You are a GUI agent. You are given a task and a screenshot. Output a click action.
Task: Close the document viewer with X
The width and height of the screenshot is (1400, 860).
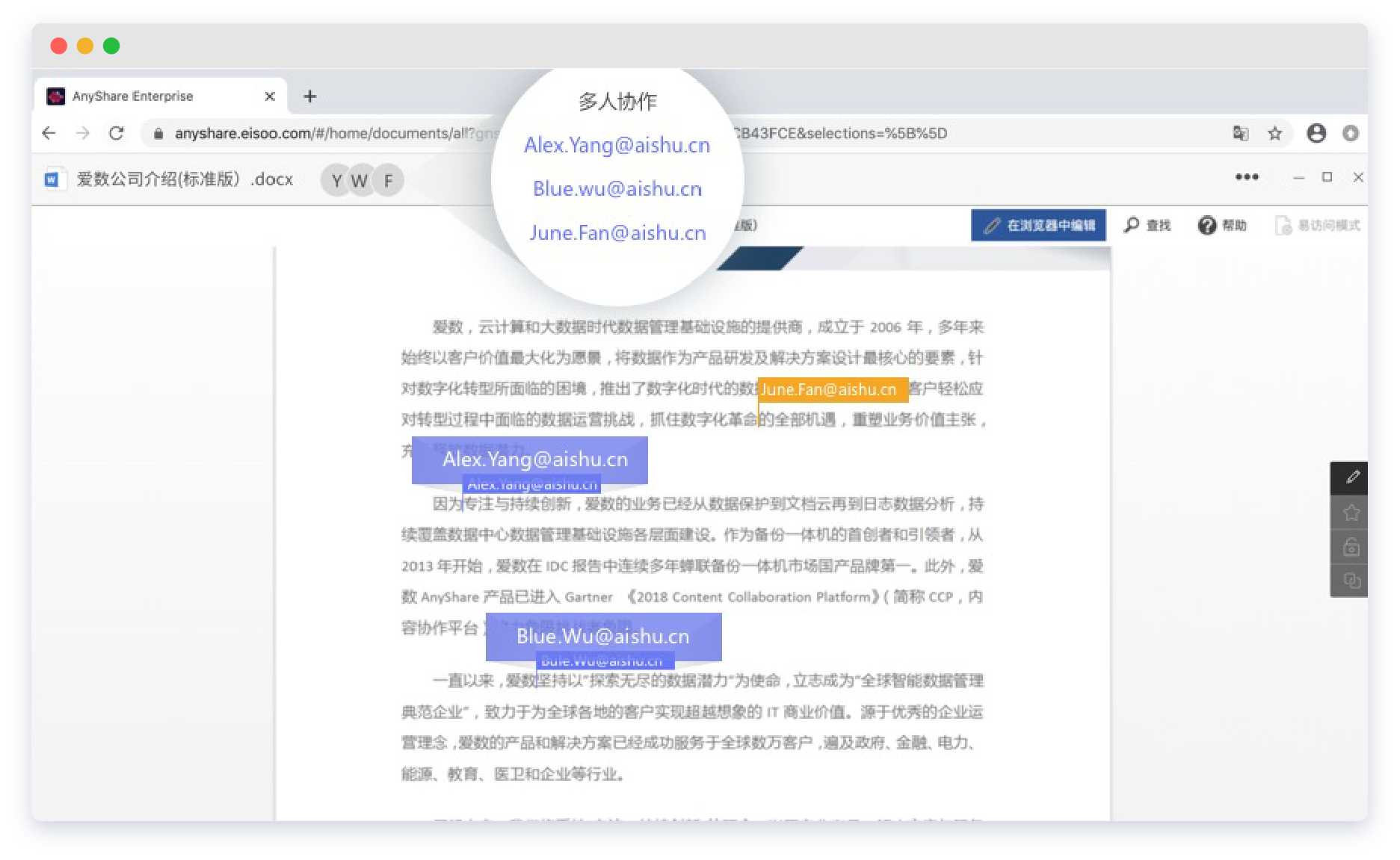pos(1358,177)
